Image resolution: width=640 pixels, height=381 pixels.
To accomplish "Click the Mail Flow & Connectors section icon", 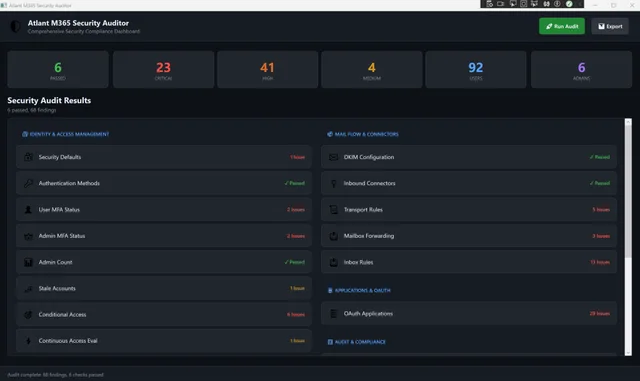I will pyautogui.click(x=330, y=134).
